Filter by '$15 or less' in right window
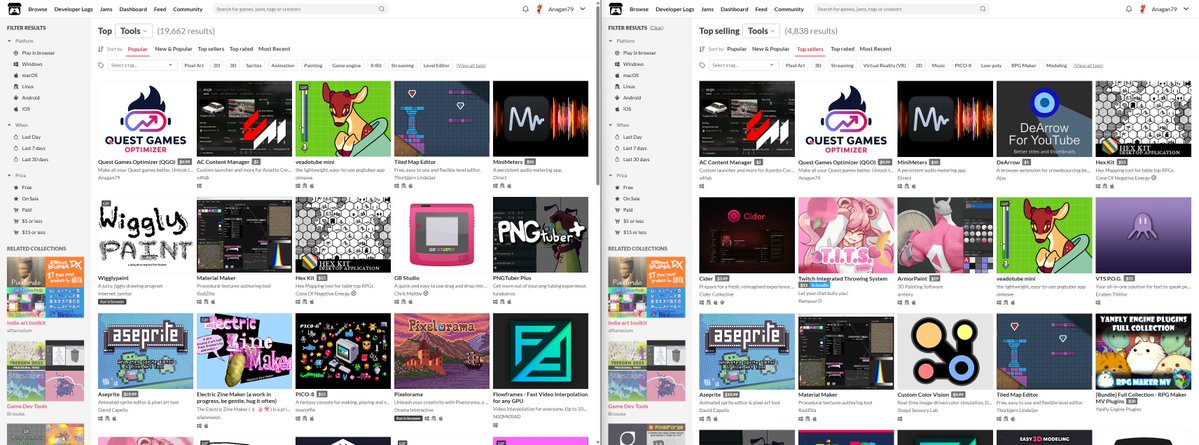 630,232
